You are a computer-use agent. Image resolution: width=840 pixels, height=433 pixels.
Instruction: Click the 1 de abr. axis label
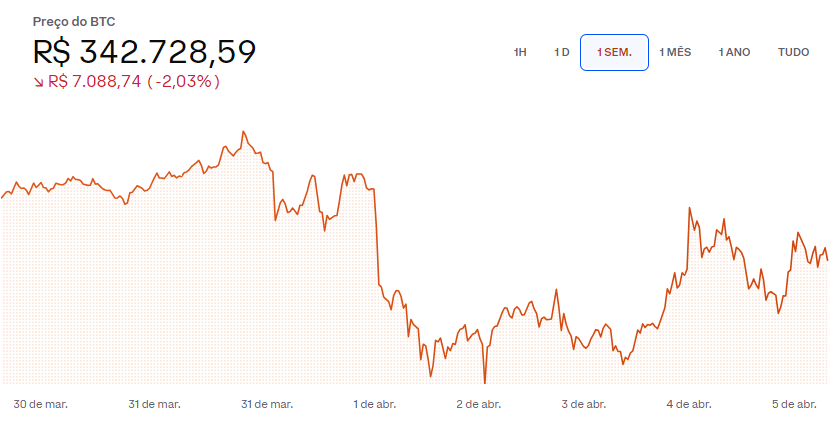374,404
